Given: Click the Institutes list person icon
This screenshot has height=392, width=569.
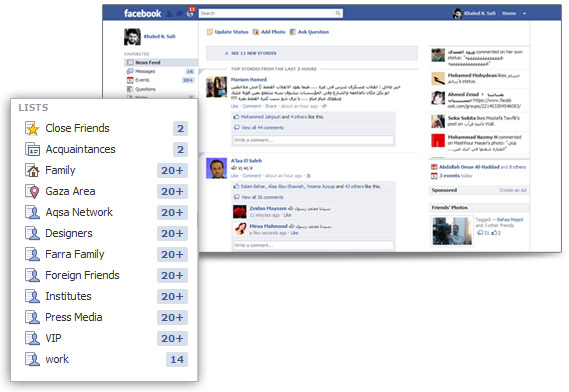Looking at the screenshot, I should (x=32, y=297).
